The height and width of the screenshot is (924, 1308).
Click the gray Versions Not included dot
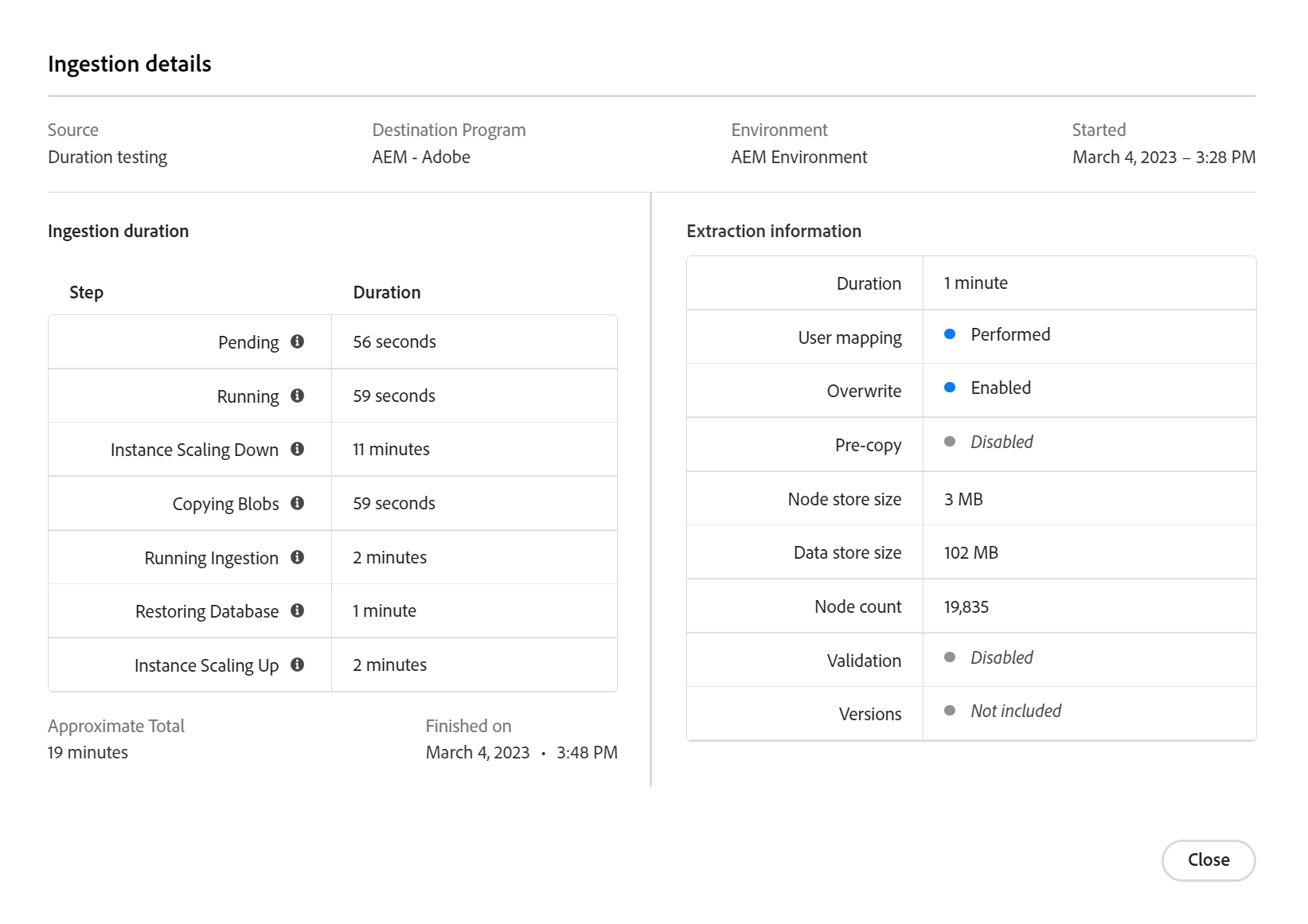pos(950,711)
